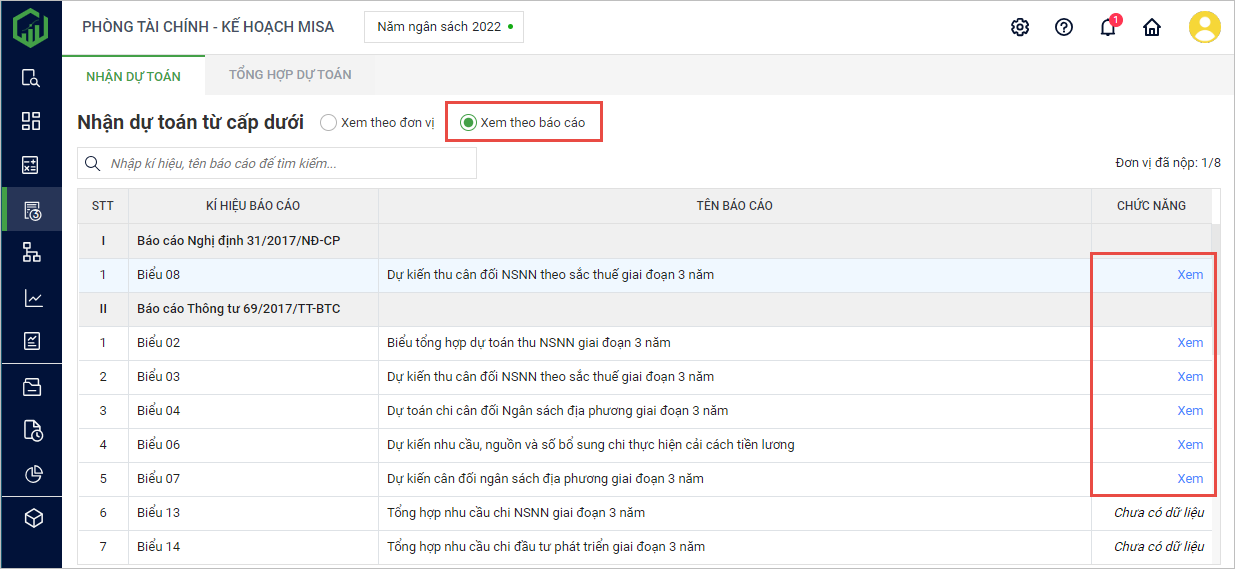This screenshot has height=569, width=1235.
Task: Click the yellow user avatar
Action: point(1204,27)
